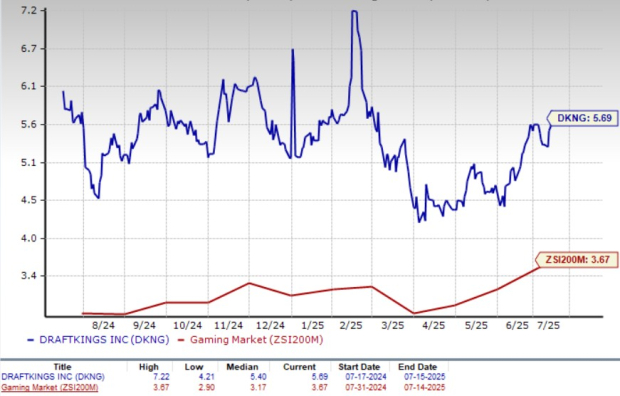Click the Gaming Market low value 2.90
The width and height of the screenshot is (620, 396).
[206, 387]
